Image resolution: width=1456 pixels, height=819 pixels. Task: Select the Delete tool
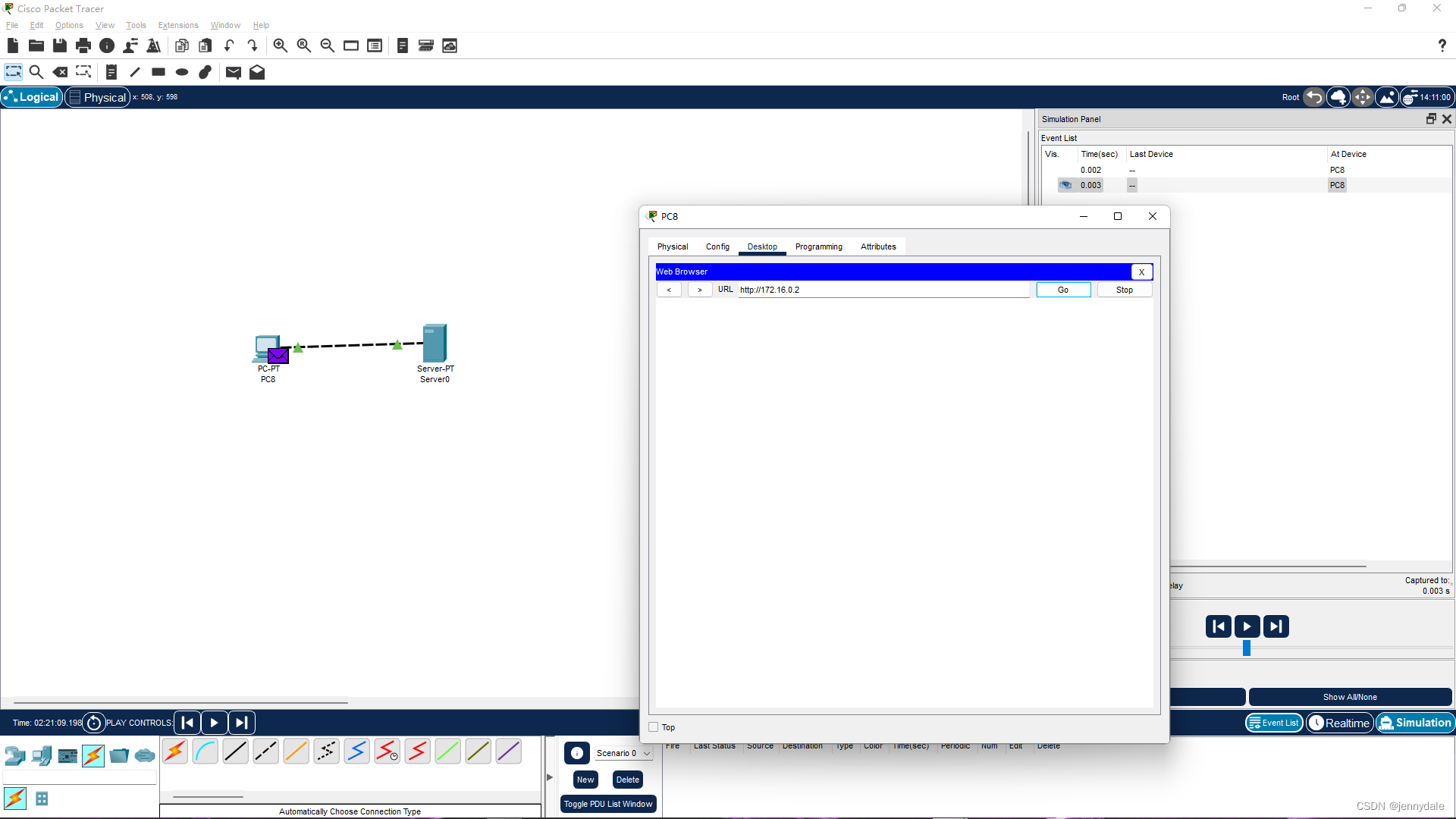[x=60, y=72]
